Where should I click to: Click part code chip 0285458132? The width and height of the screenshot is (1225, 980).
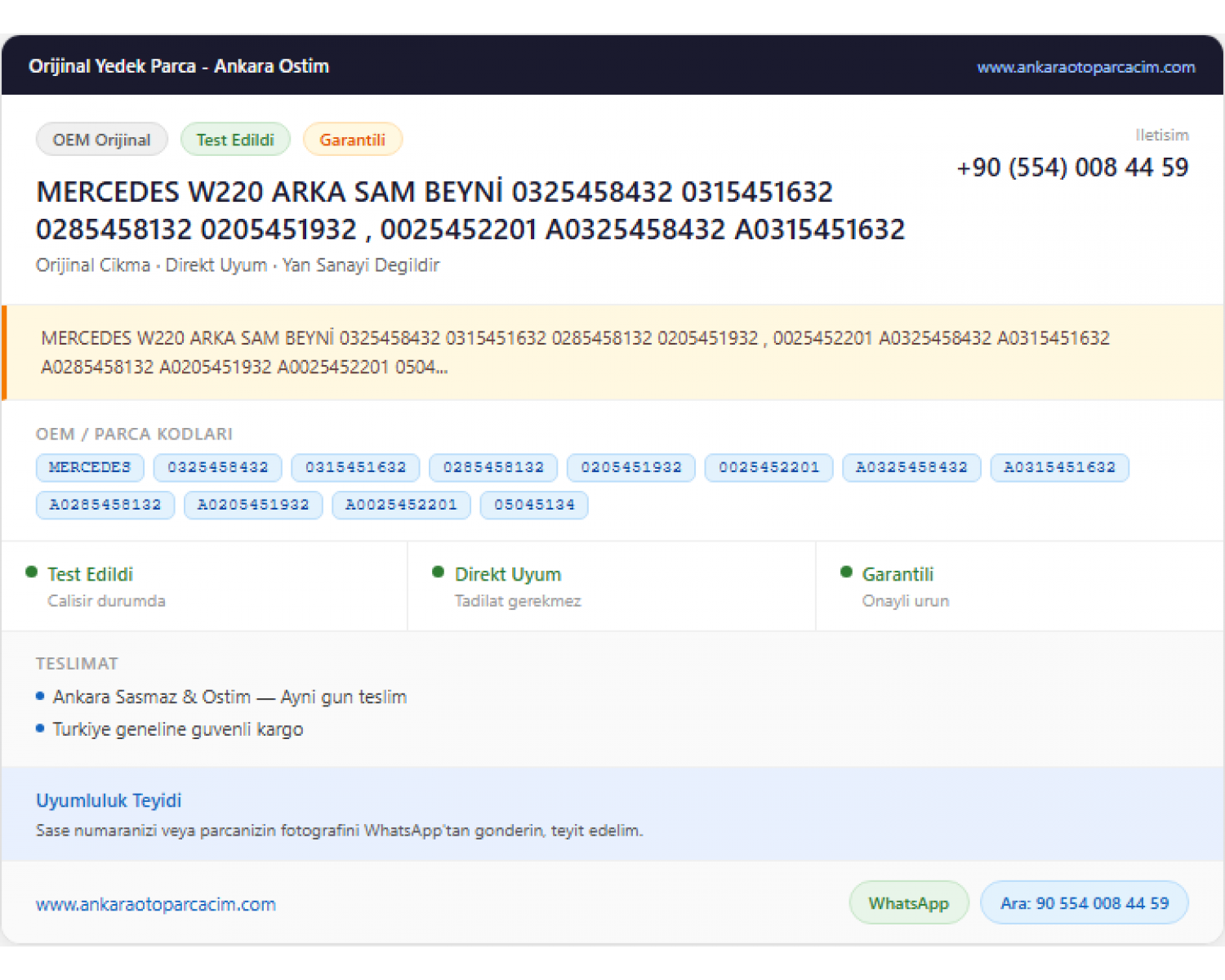493,467
